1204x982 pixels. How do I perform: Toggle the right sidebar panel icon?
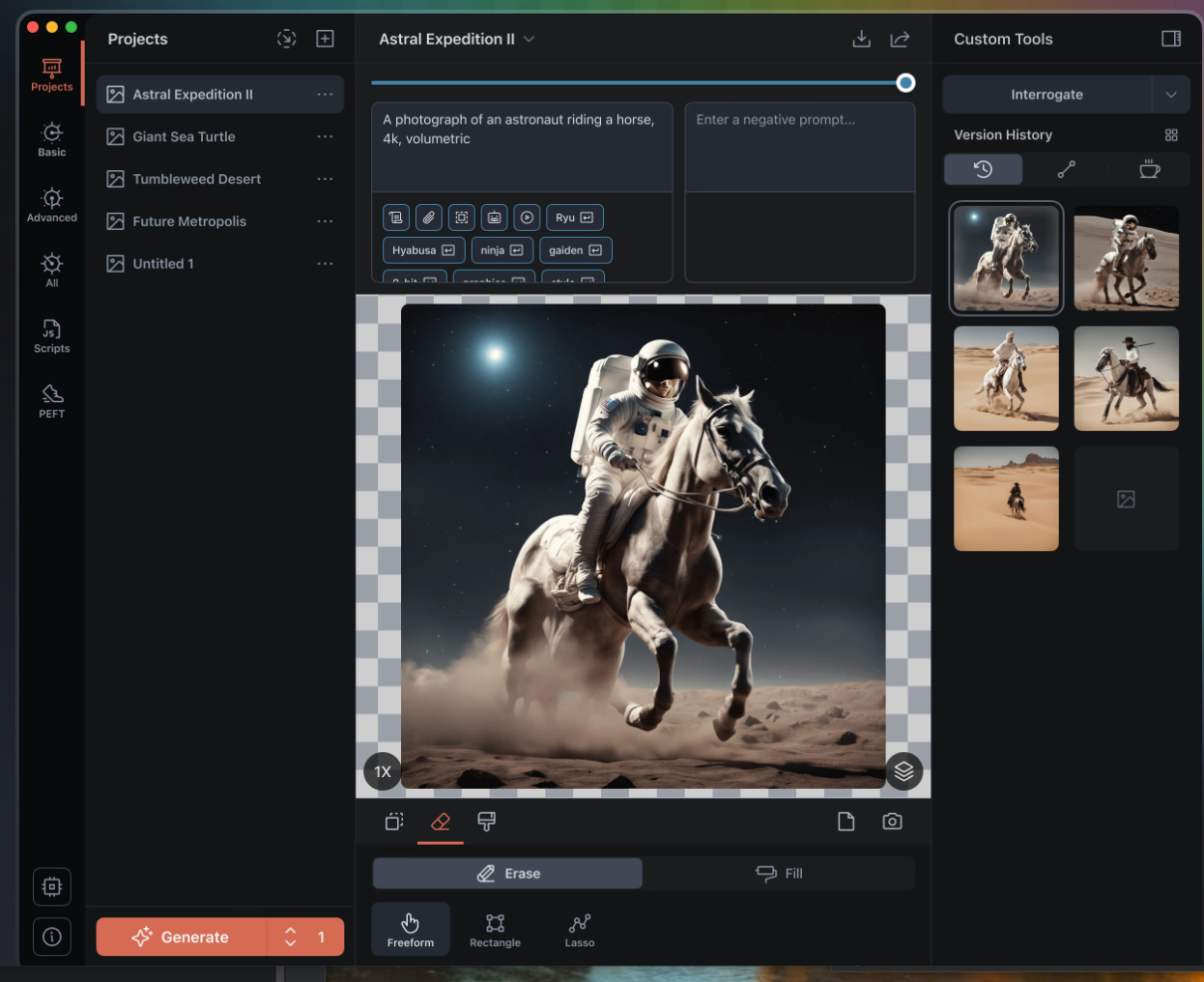(1171, 39)
